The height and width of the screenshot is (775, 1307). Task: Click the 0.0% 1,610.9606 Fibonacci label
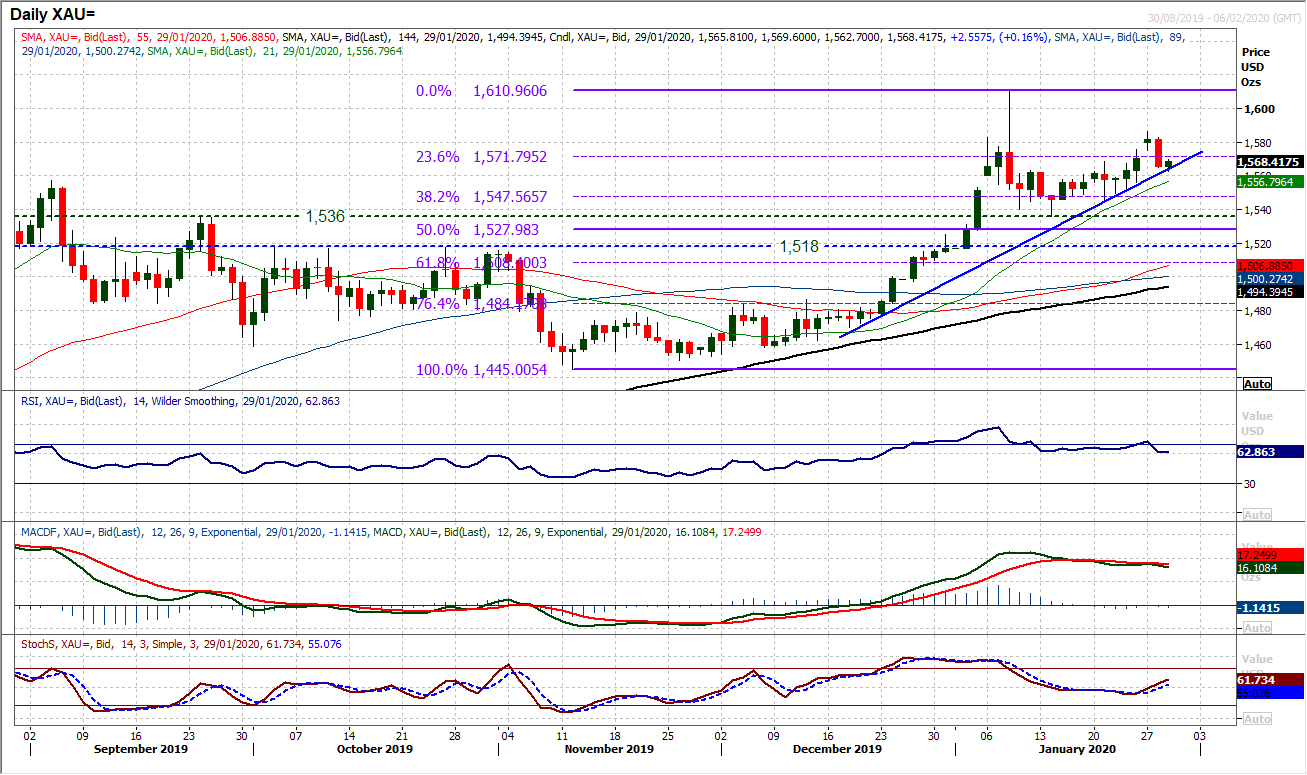point(494,91)
